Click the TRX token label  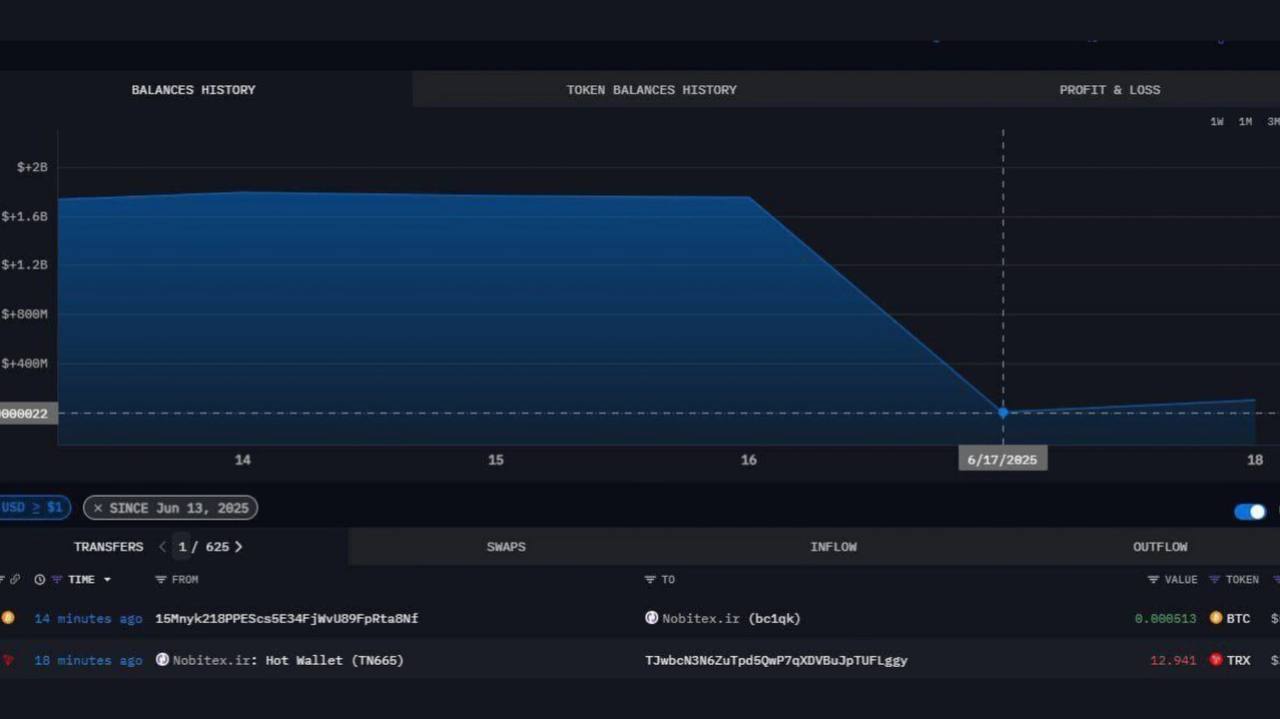(1238, 661)
